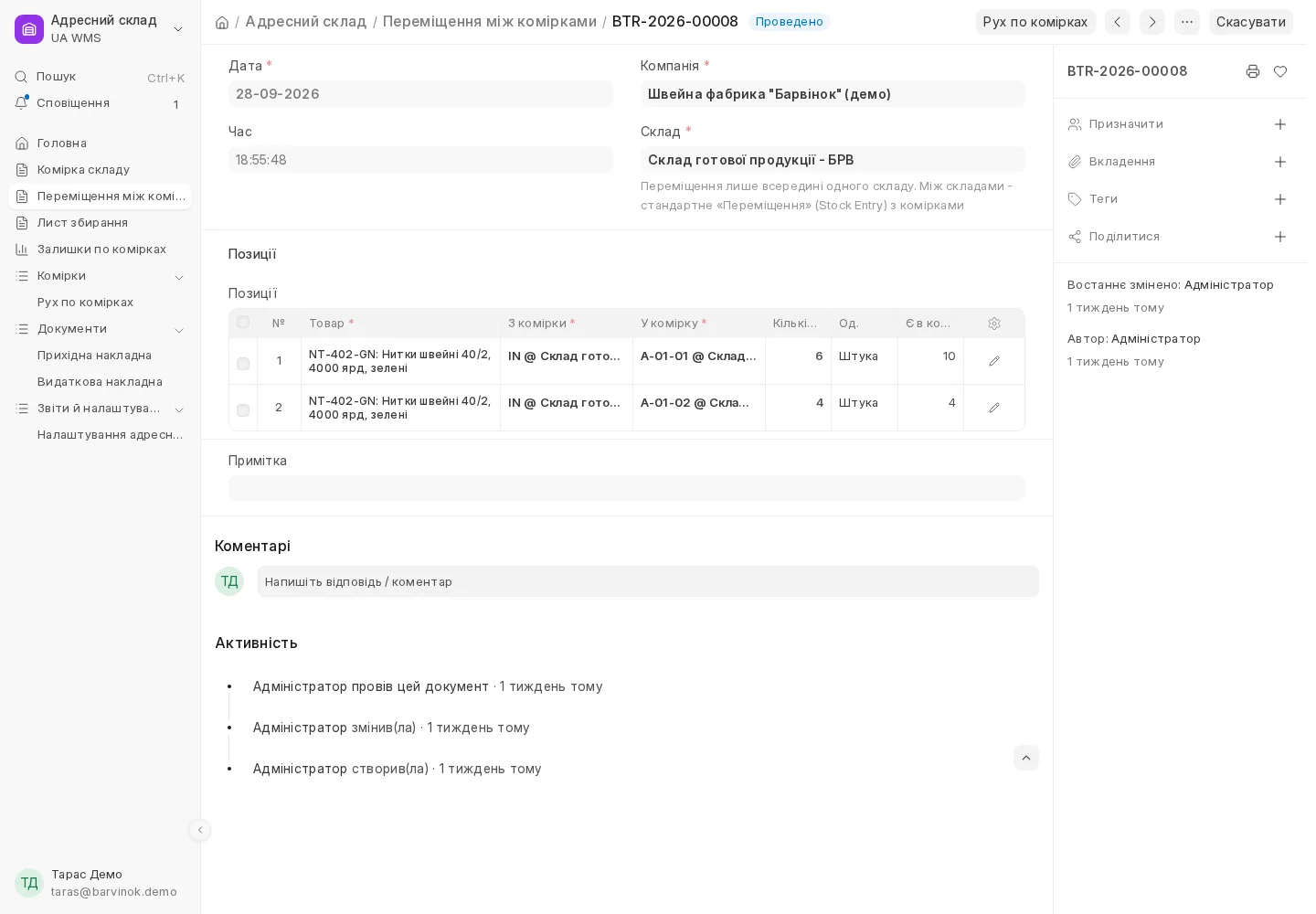The height and width of the screenshot is (914, 1316).
Task: Open user profile Тарас Демо
Action: [101, 883]
